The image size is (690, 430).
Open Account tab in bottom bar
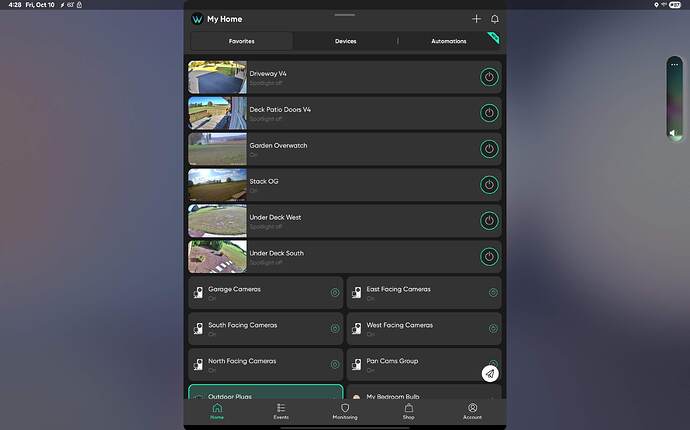(x=472, y=412)
